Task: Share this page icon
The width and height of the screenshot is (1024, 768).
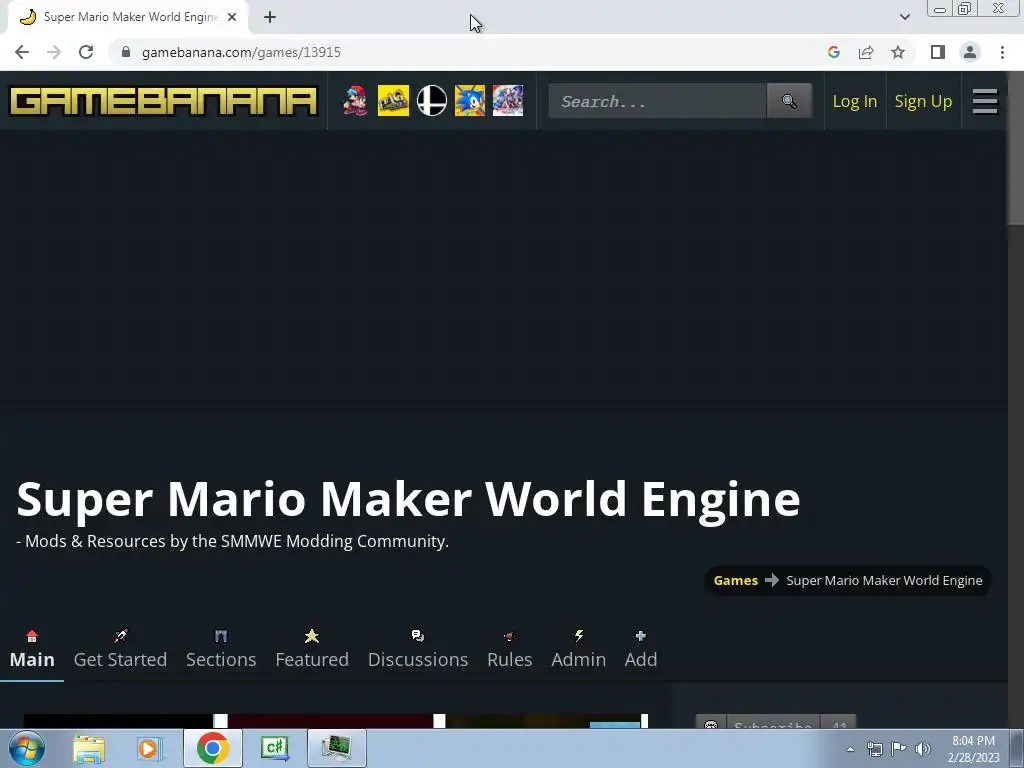Action: point(866,52)
